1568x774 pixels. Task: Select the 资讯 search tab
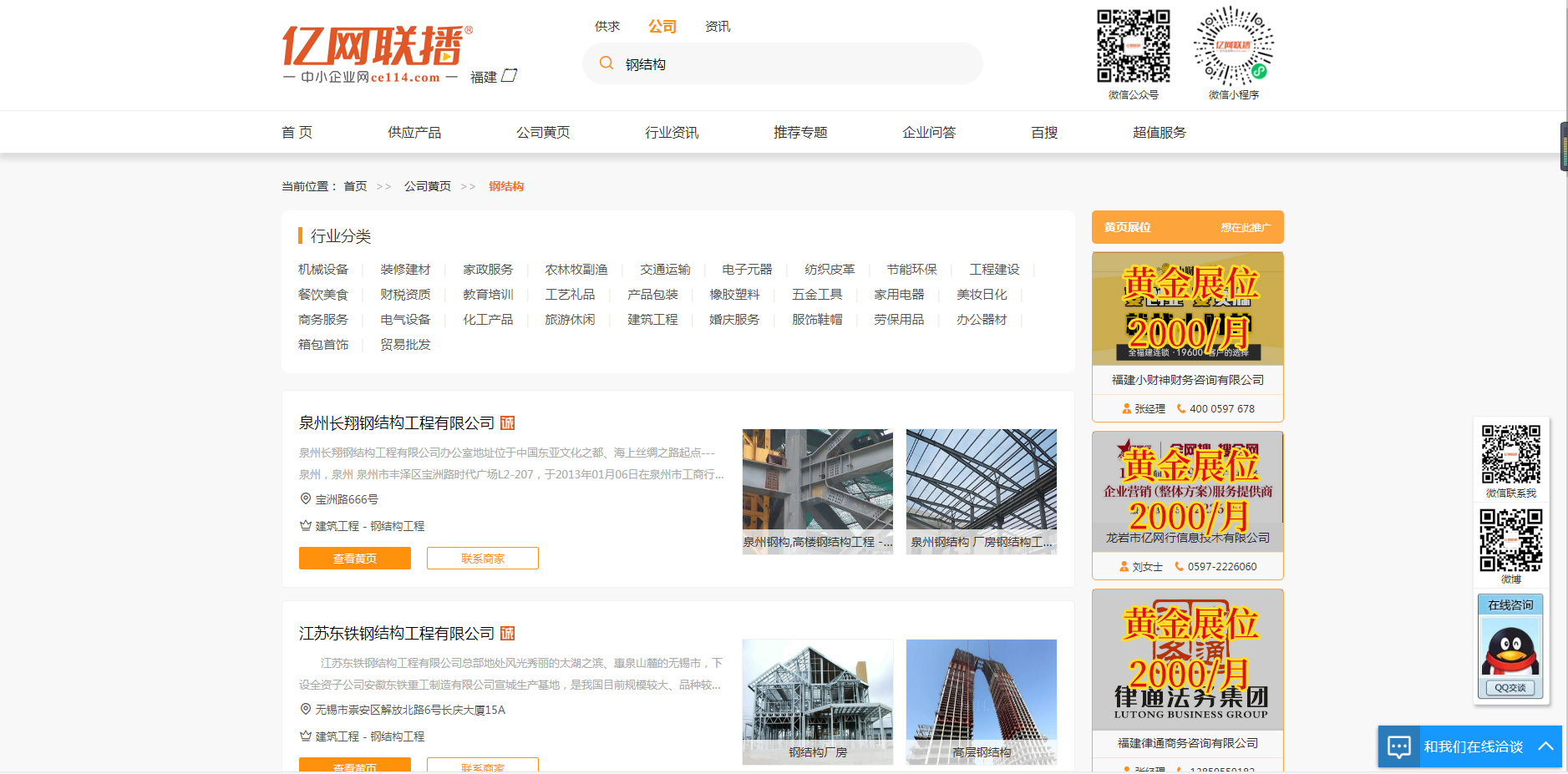point(718,27)
